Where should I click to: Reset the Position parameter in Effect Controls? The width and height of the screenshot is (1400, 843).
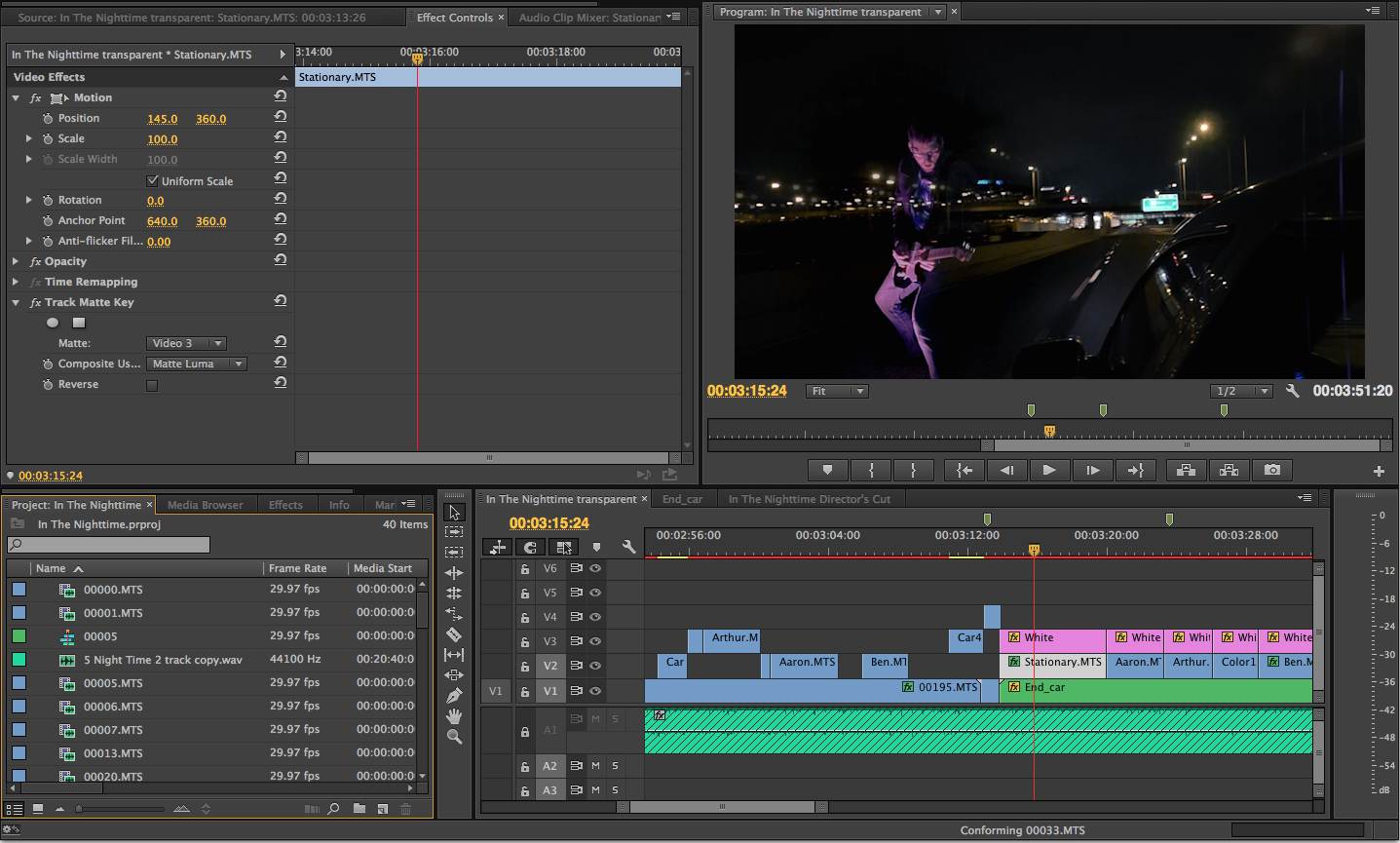[281, 117]
